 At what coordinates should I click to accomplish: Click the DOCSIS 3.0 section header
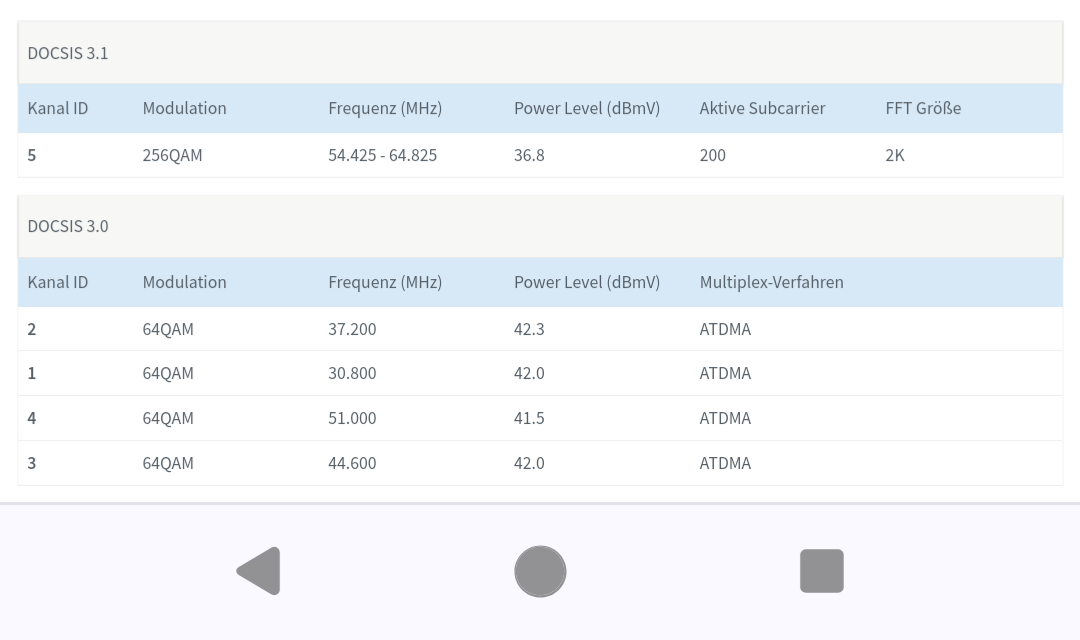tap(68, 226)
